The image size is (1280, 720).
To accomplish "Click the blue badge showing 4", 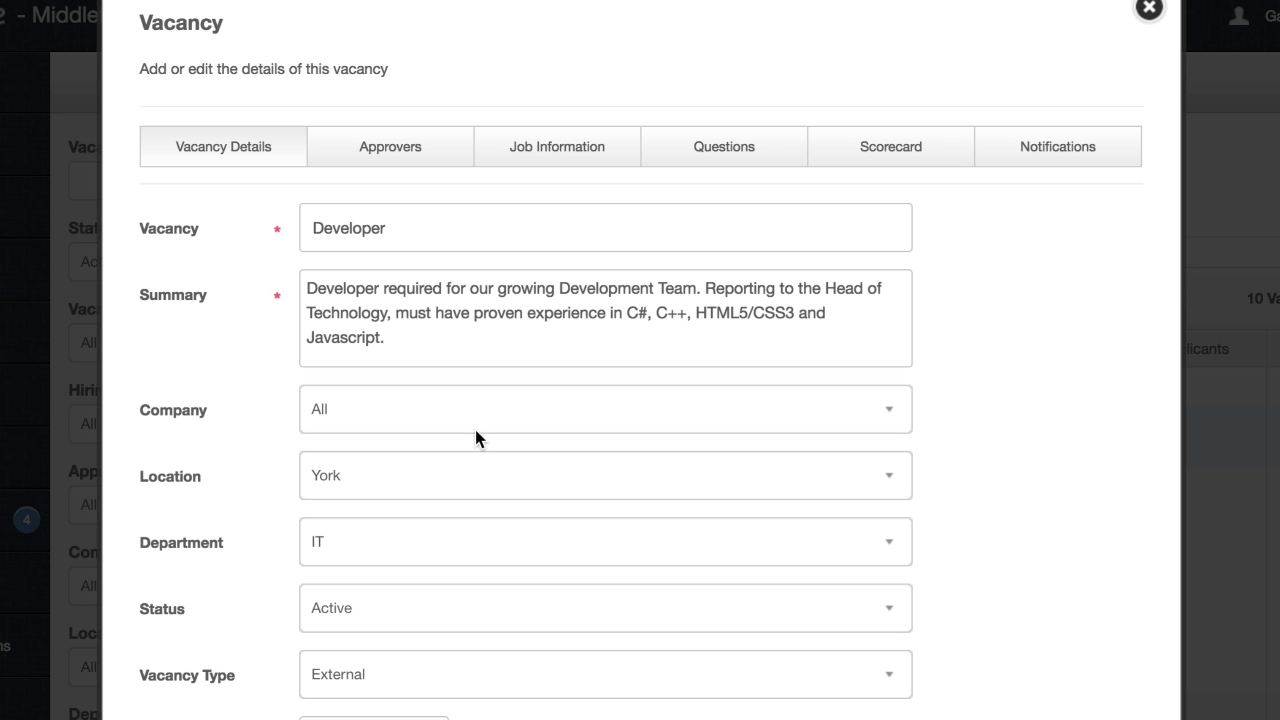I will pyautogui.click(x=27, y=520).
